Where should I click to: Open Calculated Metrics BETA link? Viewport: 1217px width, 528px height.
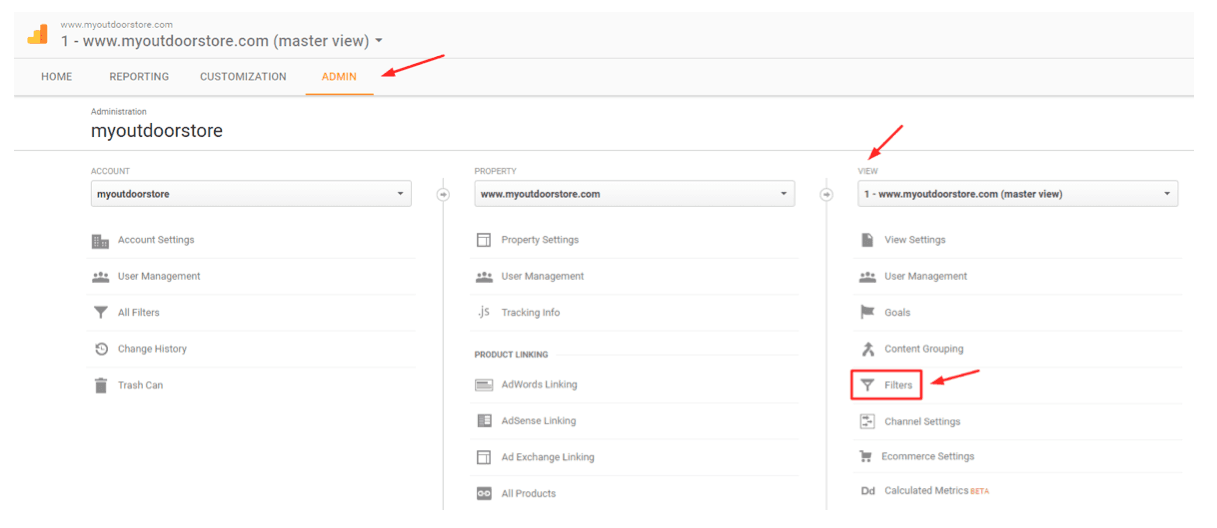point(937,491)
